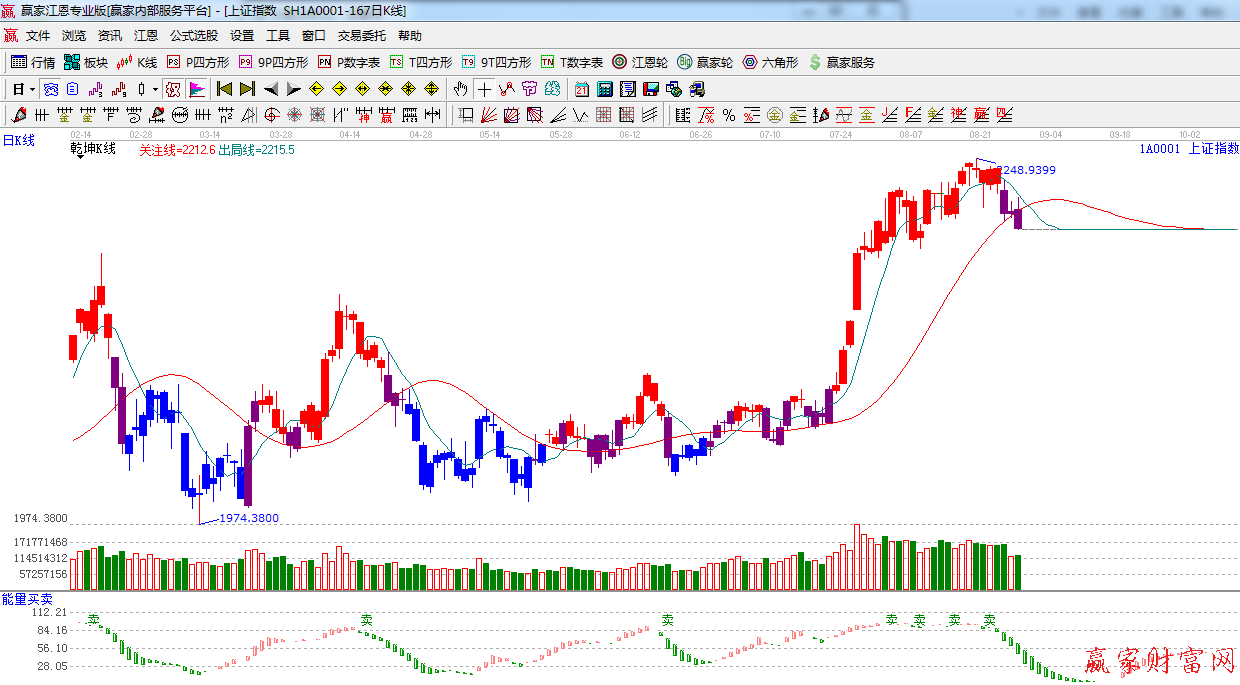Click the percent (%) drawing tool icon

tap(728, 115)
